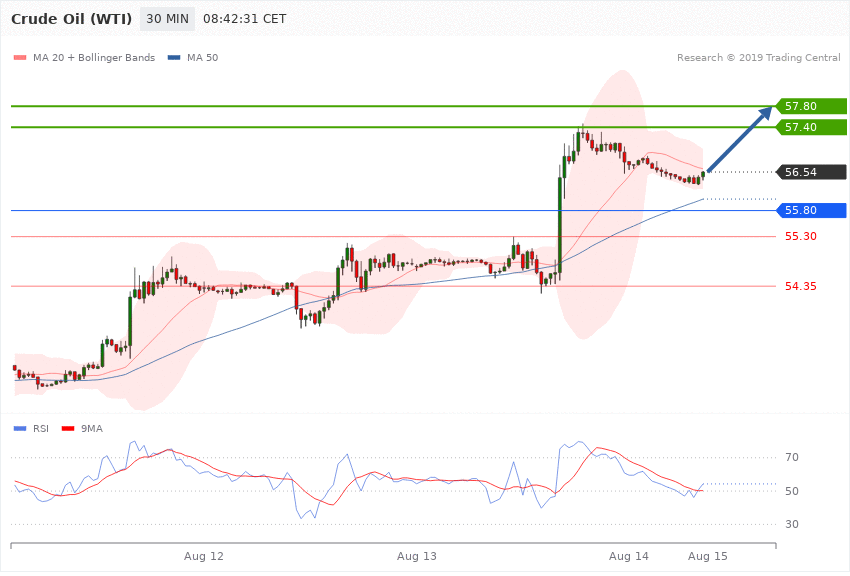
Task: Click the Crude Oil (WTI) title
Action: coord(72,19)
